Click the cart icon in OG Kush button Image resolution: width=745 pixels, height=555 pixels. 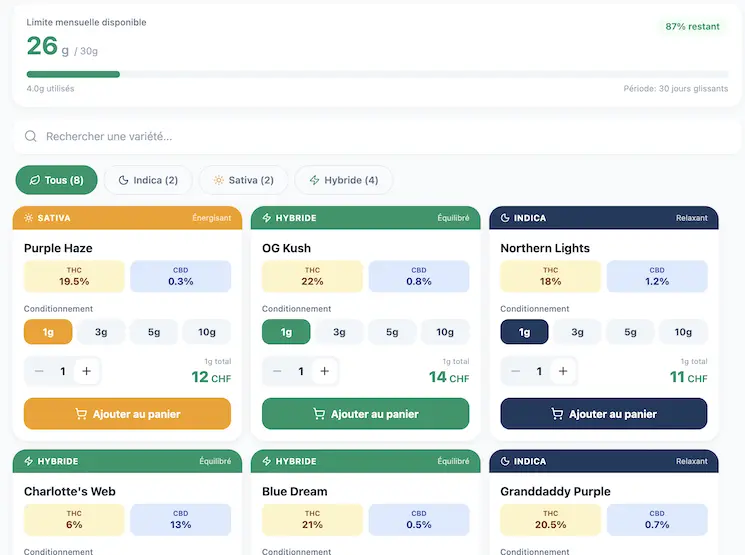[x=319, y=414]
